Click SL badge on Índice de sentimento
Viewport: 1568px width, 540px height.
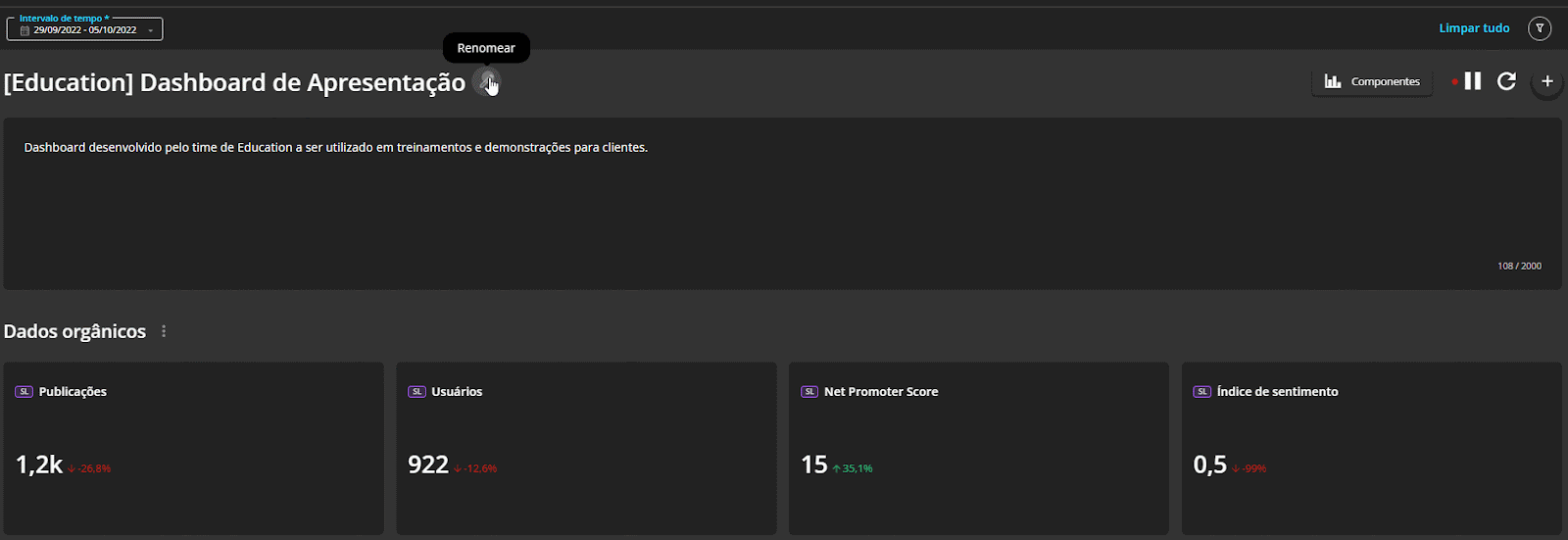(1201, 392)
